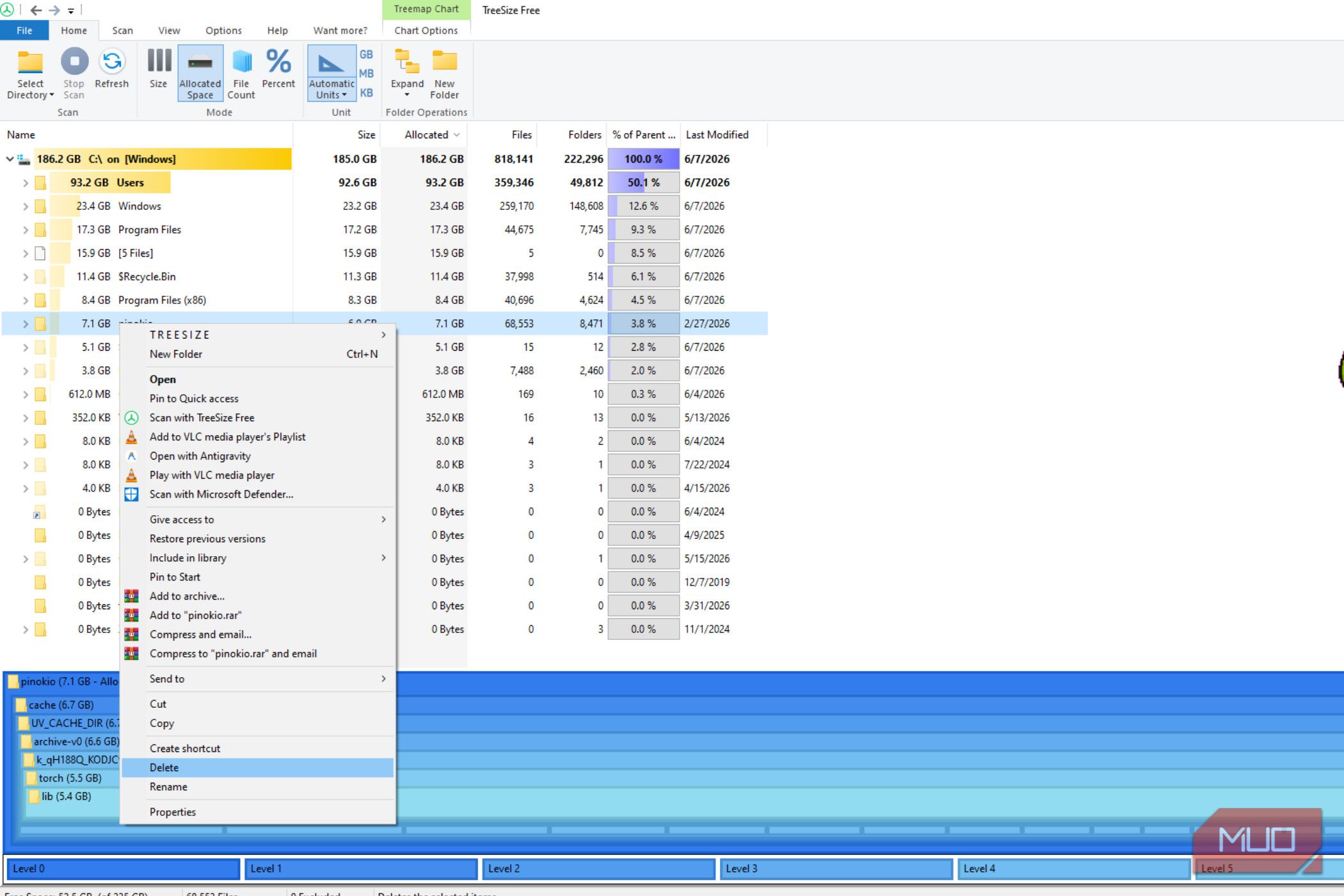Expand the Program Files (x86) folder
1344x896 pixels.
click(x=26, y=300)
